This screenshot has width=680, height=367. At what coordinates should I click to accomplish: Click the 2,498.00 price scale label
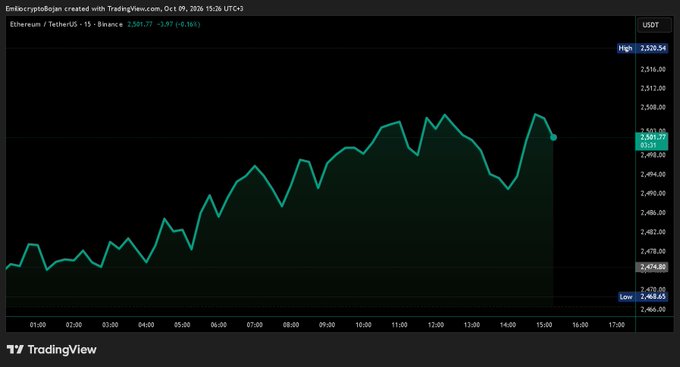pyautogui.click(x=653, y=155)
